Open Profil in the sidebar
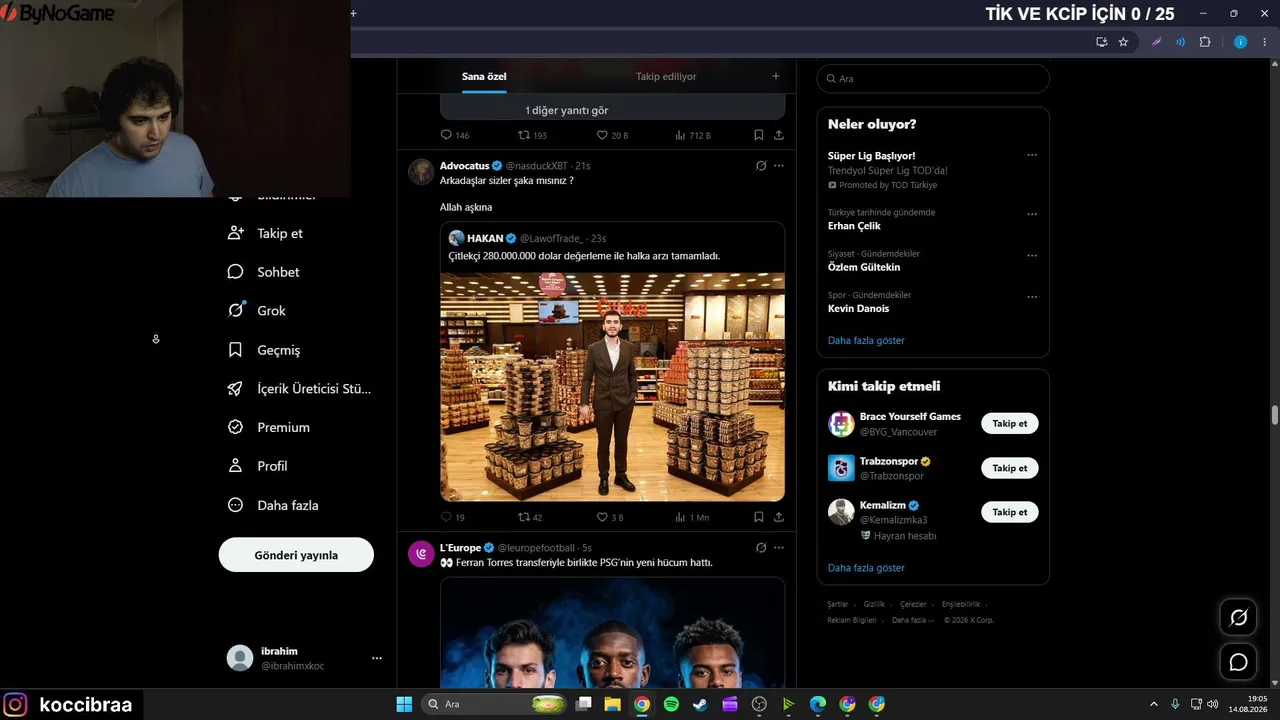1280x720 pixels. 258,466
